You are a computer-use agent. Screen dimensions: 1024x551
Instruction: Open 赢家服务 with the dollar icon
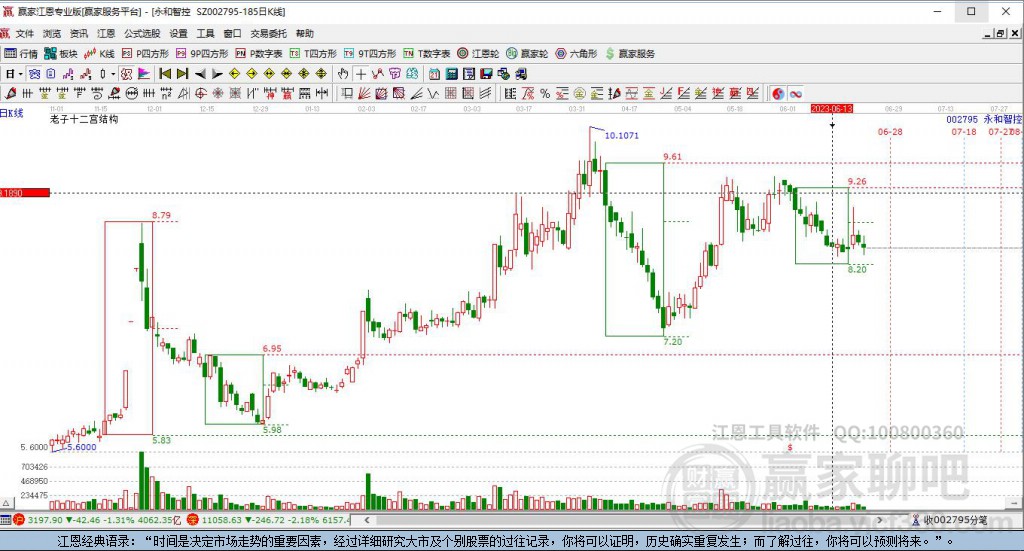click(x=630, y=54)
